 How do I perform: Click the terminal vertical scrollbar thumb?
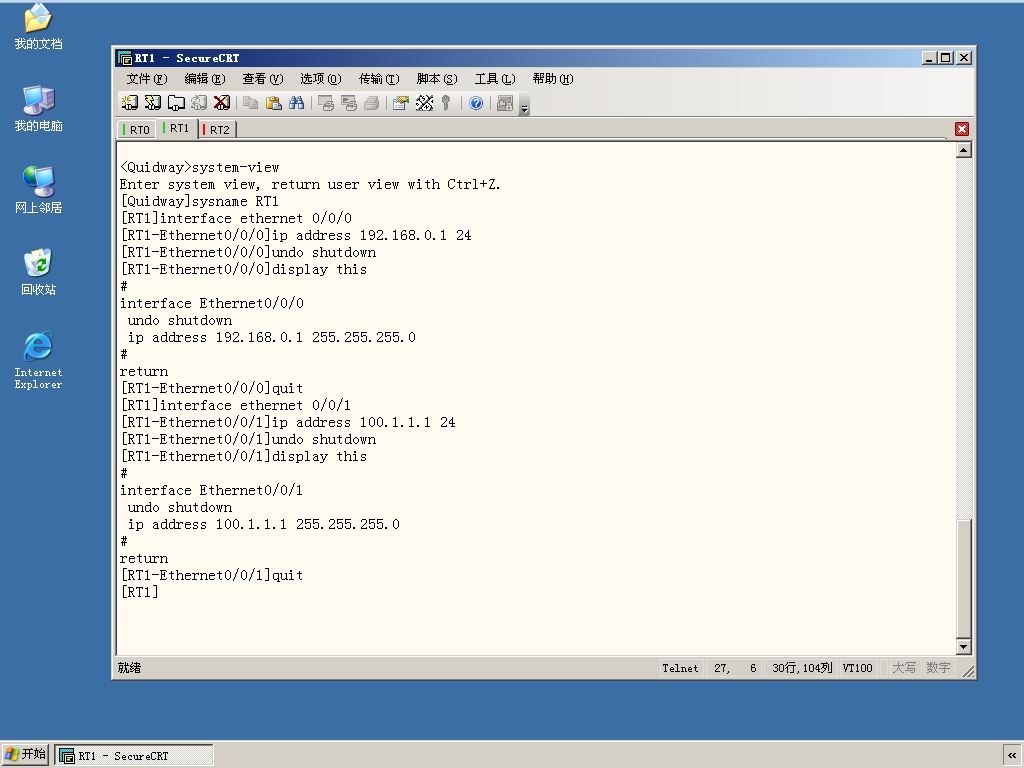963,577
